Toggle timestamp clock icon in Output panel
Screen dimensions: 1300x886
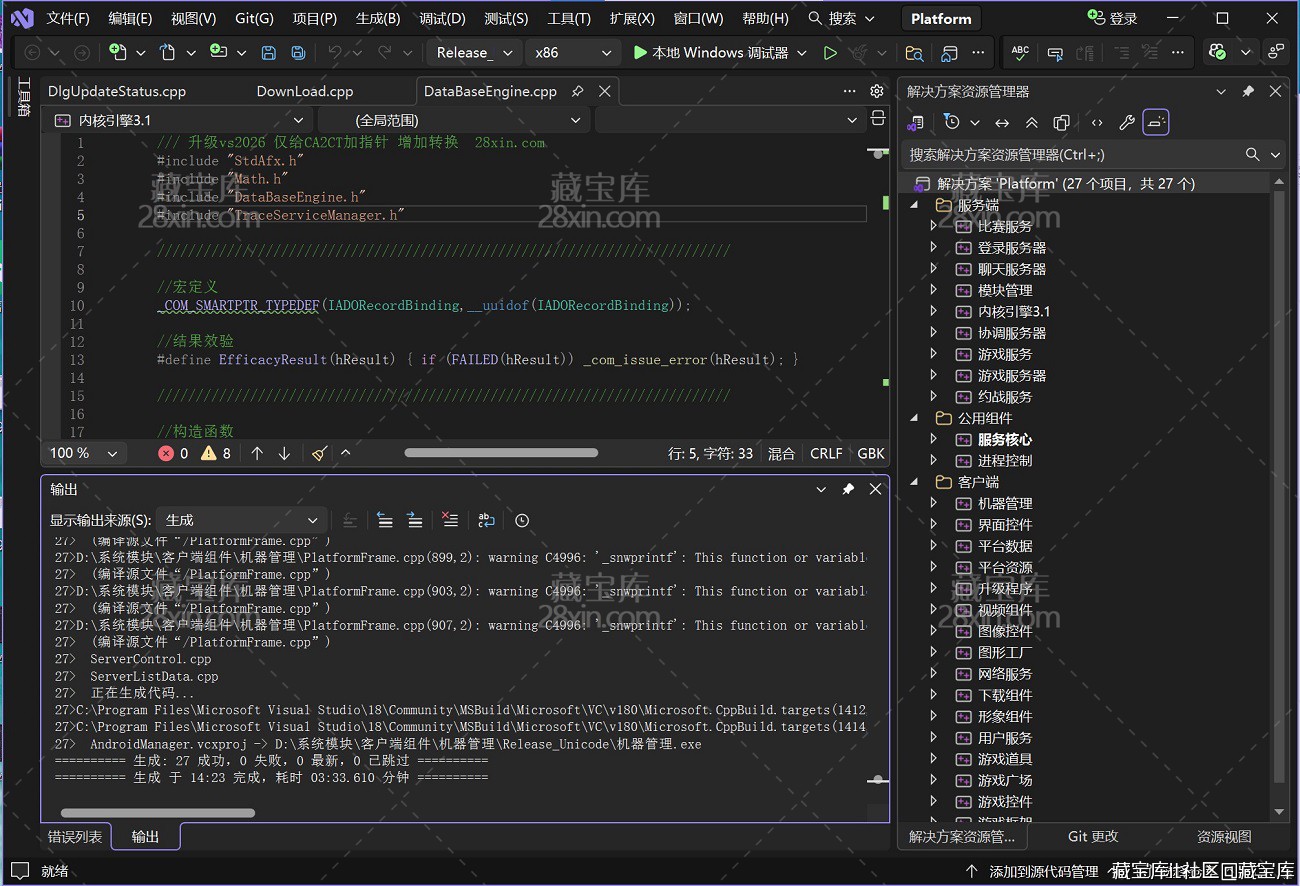pos(522,520)
